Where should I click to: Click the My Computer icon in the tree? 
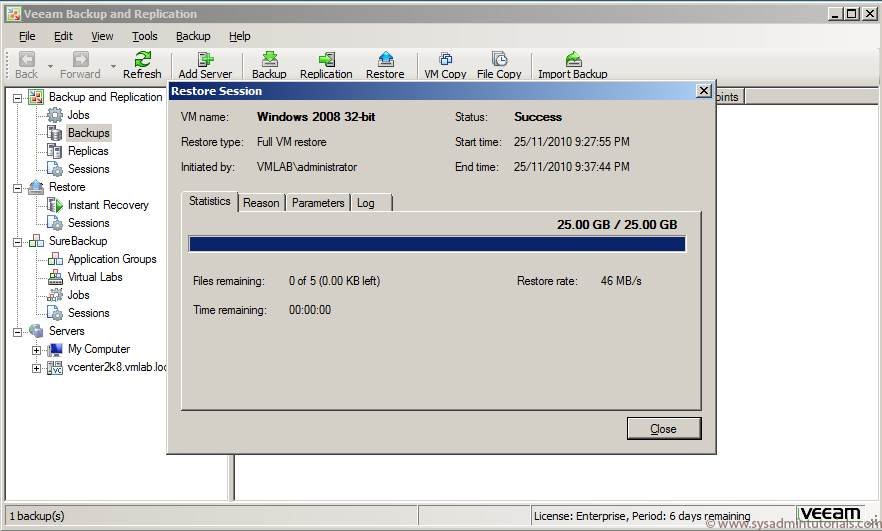pos(55,349)
